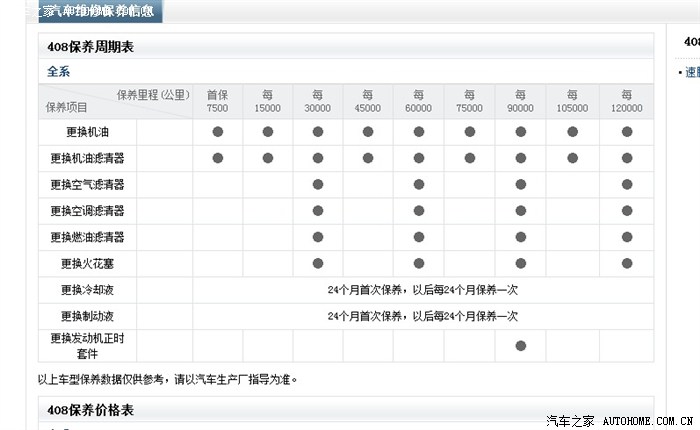The height and width of the screenshot is (430, 700).
Task: Click the 每 105000 column header
Action: click(x=572, y=101)
